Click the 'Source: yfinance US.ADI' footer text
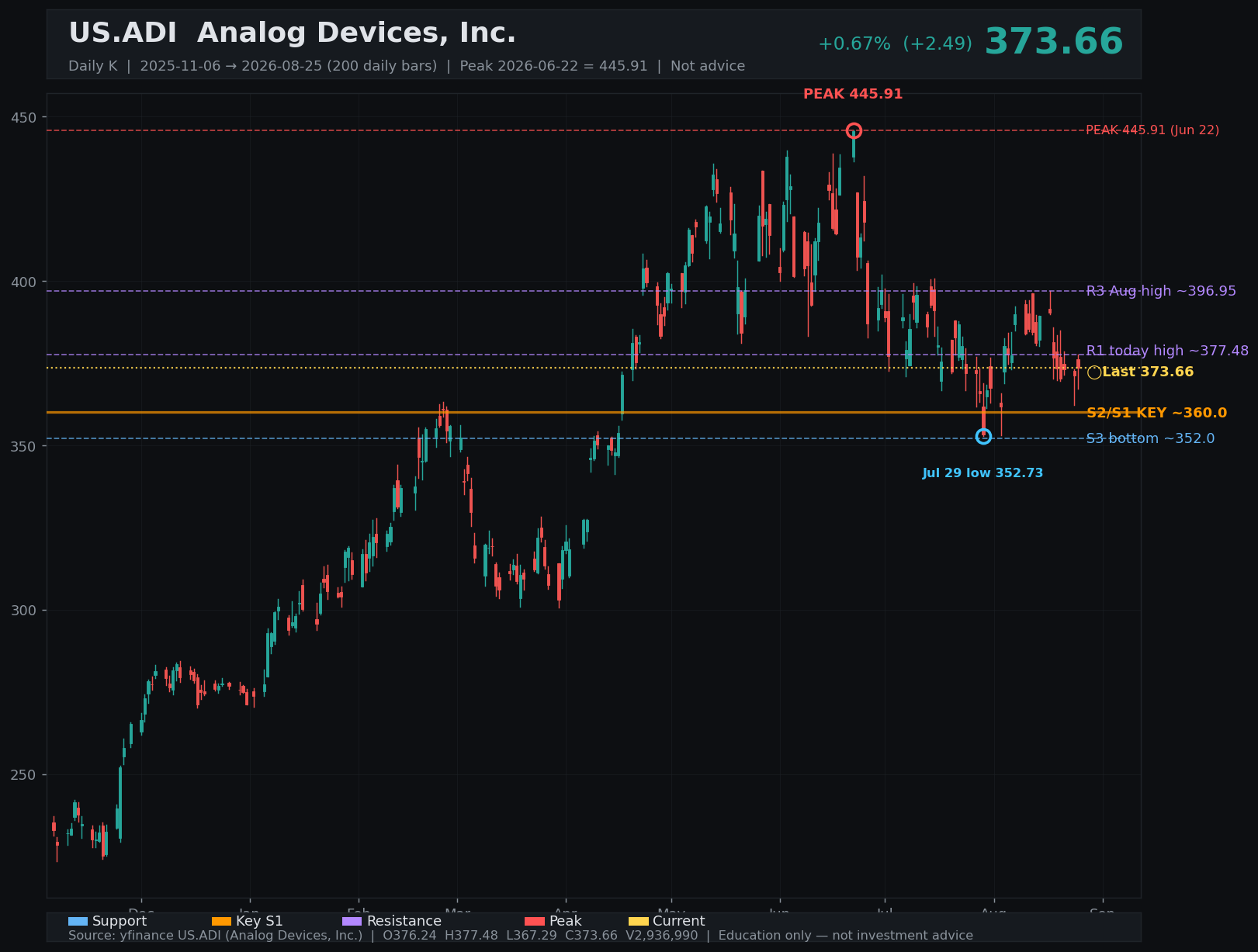Screen dimensions: 1258x952 (521, 936)
